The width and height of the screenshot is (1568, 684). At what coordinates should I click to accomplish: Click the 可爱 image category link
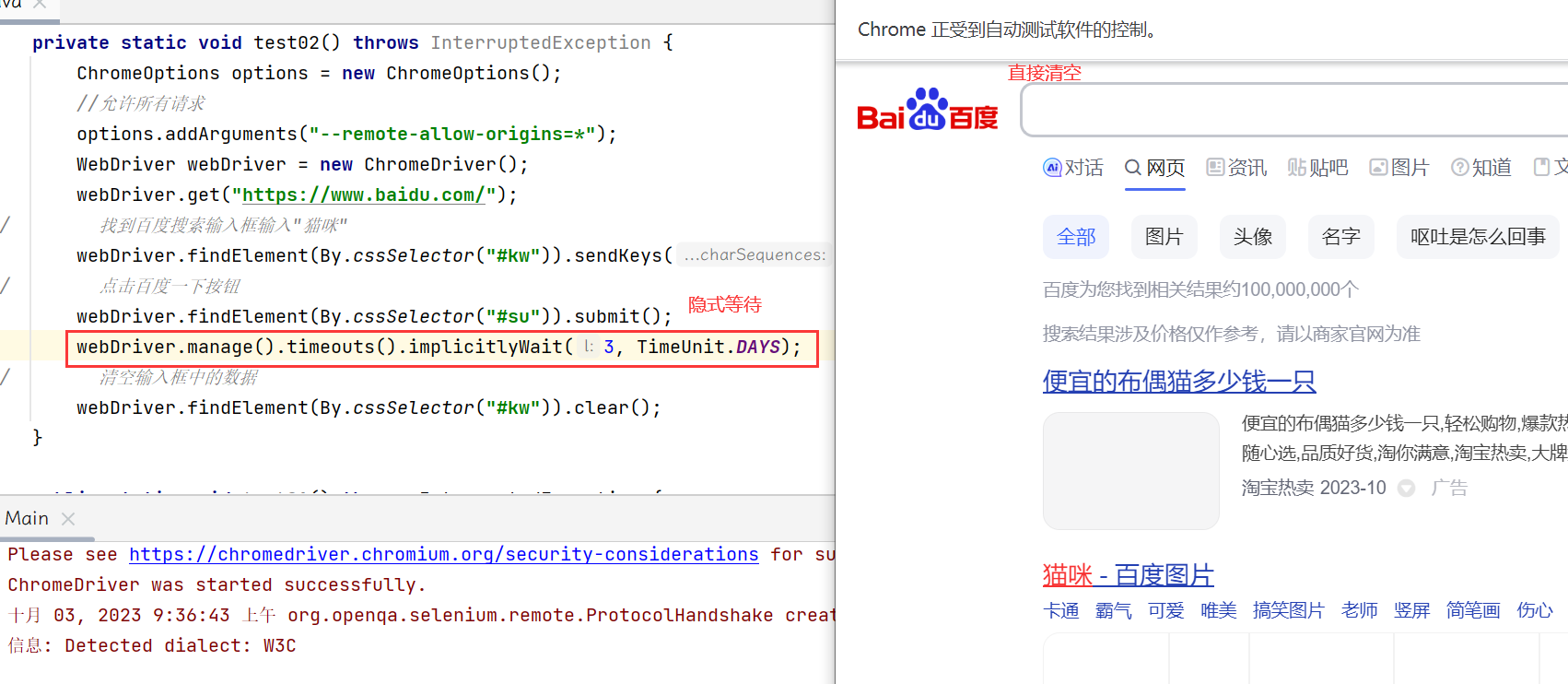tap(1166, 610)
